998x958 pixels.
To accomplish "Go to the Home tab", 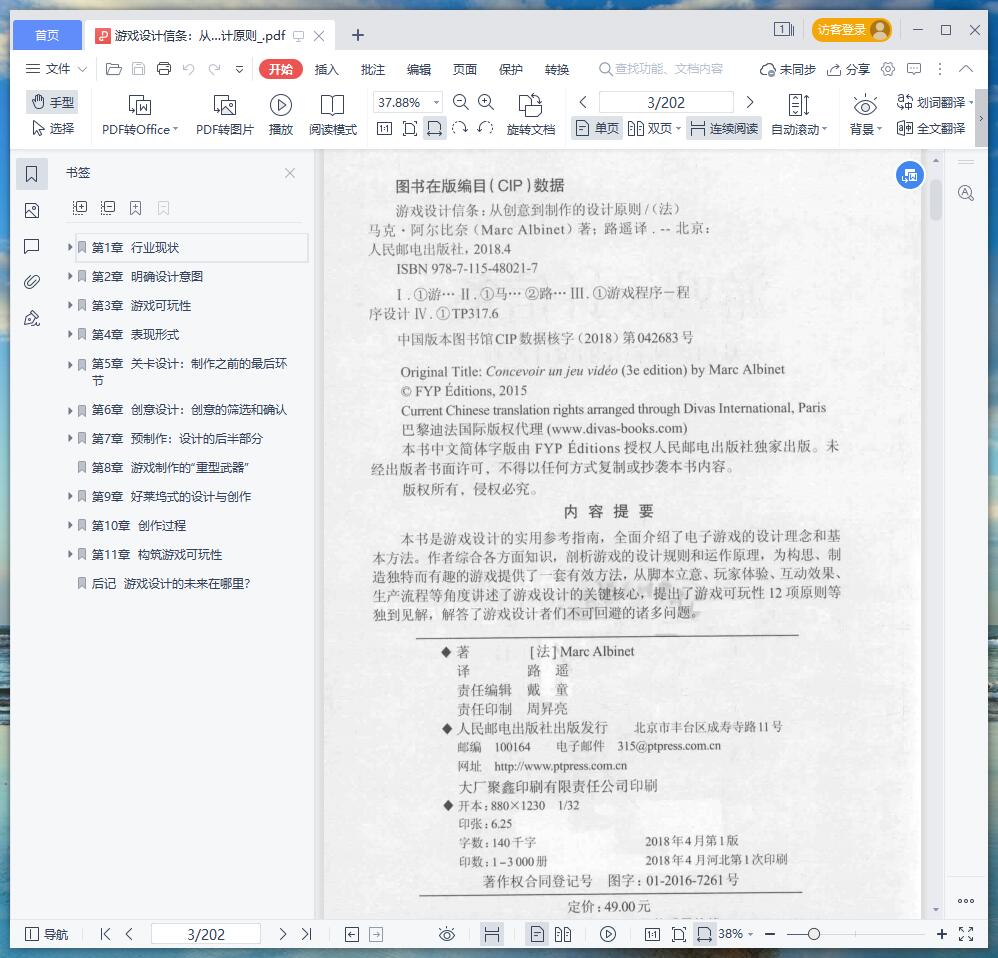I will 47,35.
